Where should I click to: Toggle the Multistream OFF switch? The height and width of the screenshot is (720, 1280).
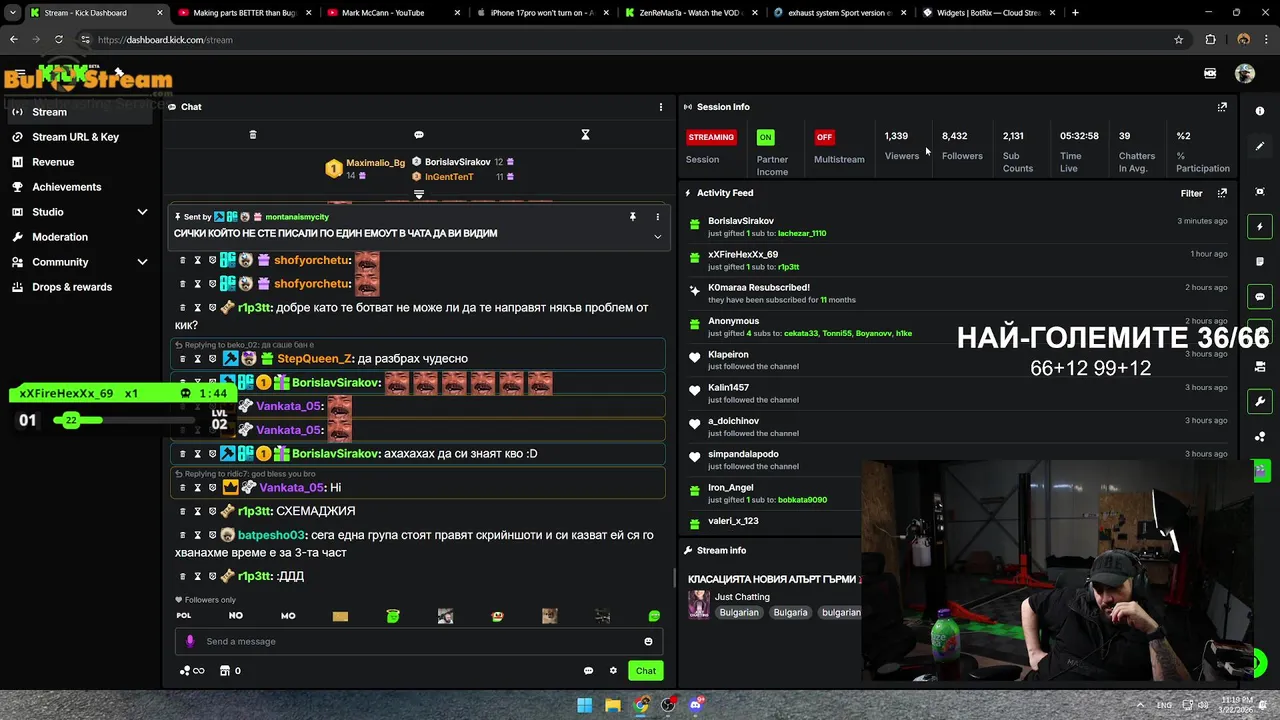tap(824, 137)
